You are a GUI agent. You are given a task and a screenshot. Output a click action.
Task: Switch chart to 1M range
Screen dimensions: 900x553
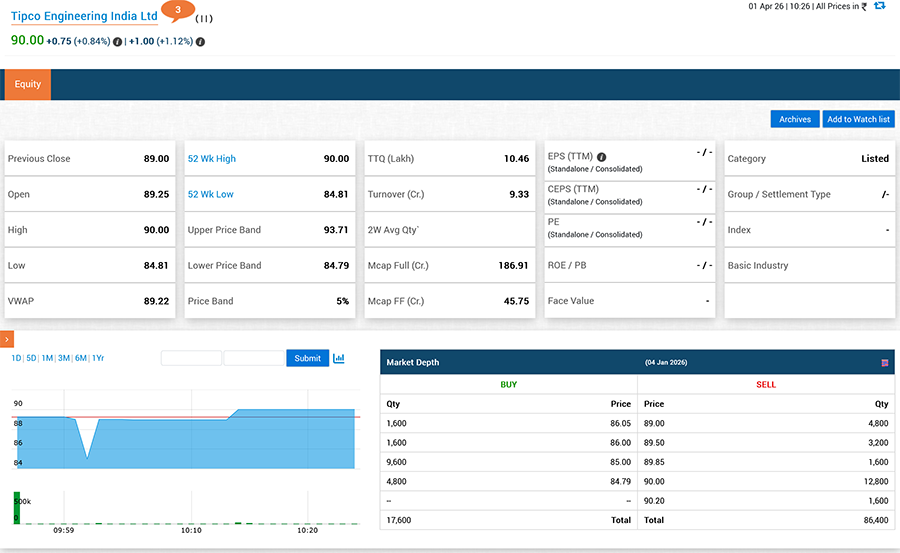47,358
